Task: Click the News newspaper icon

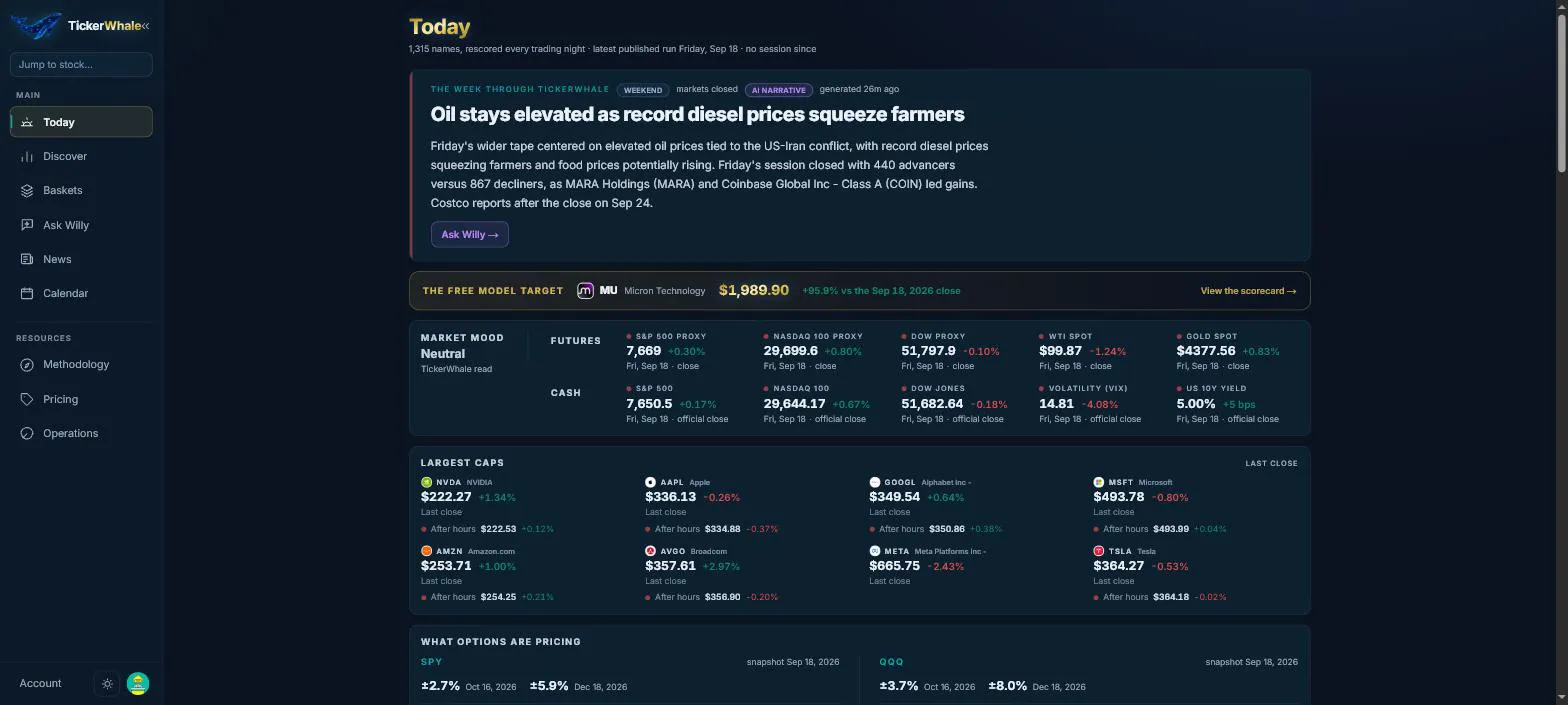Action: click(x=27, y=259)
